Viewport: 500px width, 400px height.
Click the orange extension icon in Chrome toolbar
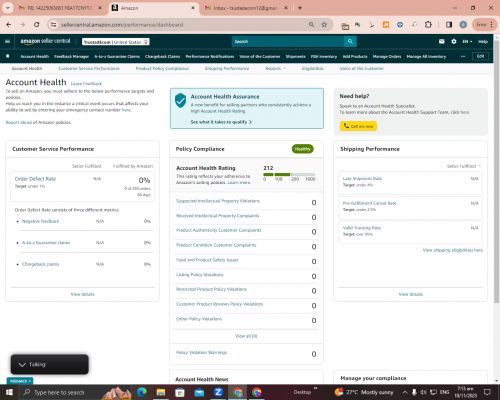386,25
